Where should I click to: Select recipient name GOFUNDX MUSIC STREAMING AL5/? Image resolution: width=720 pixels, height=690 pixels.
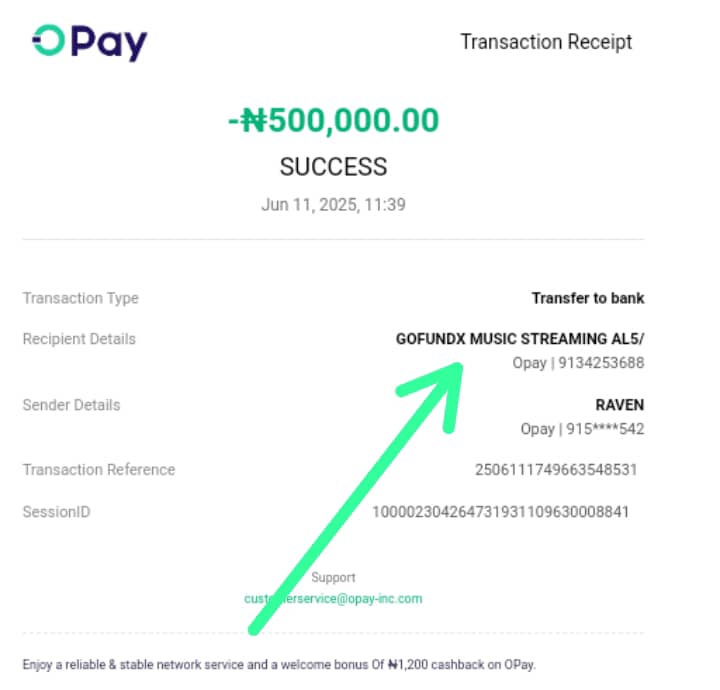pos(520,339)
